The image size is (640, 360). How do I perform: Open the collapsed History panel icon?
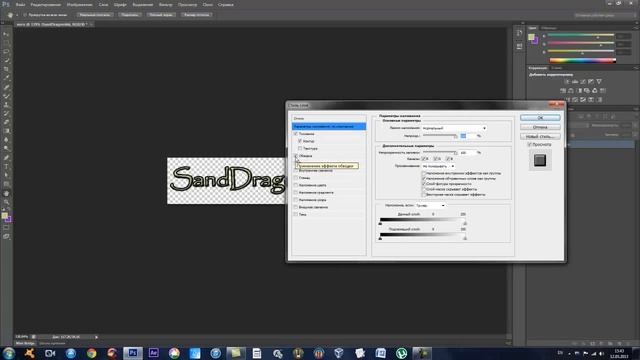519,33
